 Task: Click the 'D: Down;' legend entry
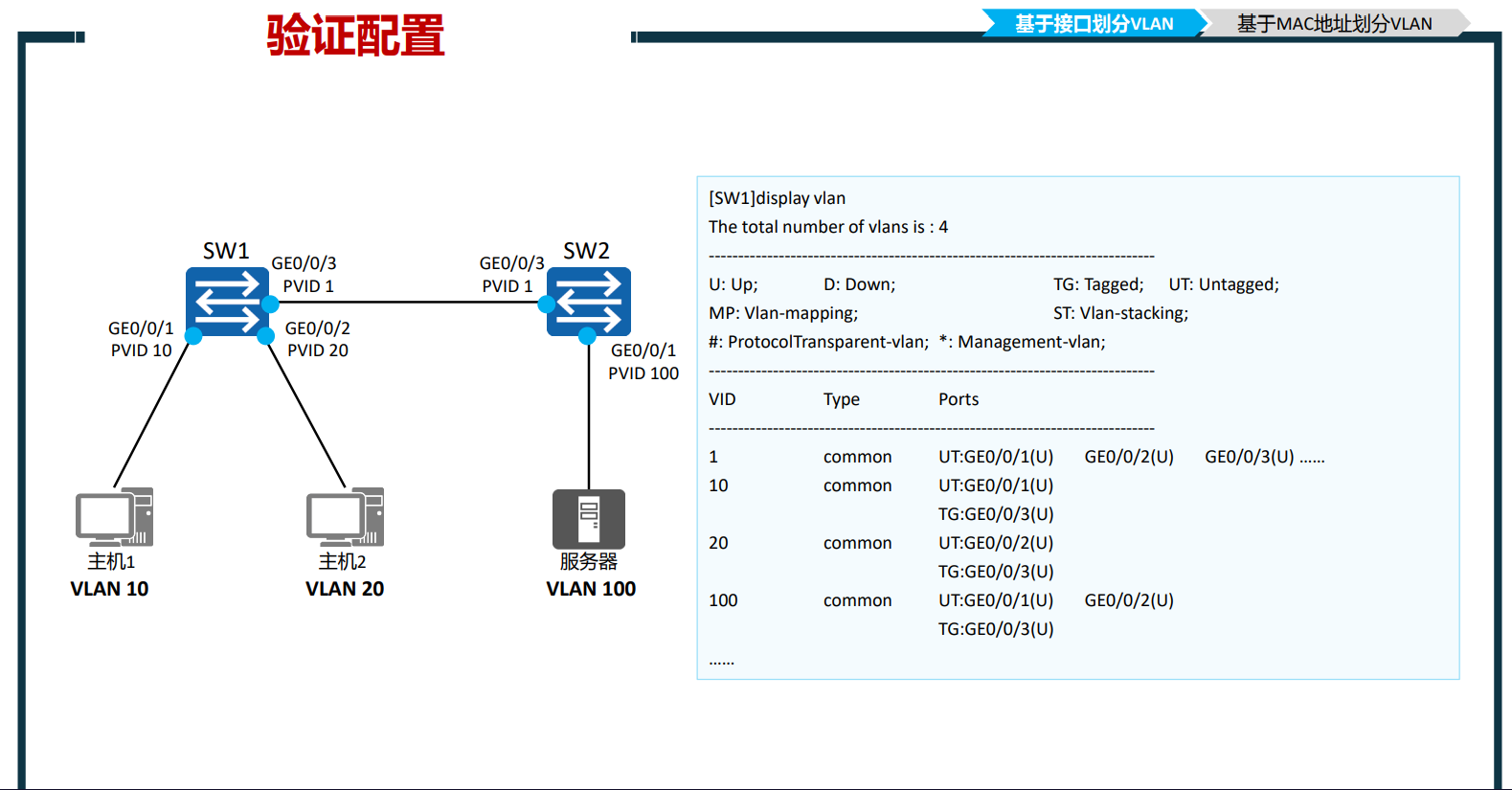[x=860, y=284]
